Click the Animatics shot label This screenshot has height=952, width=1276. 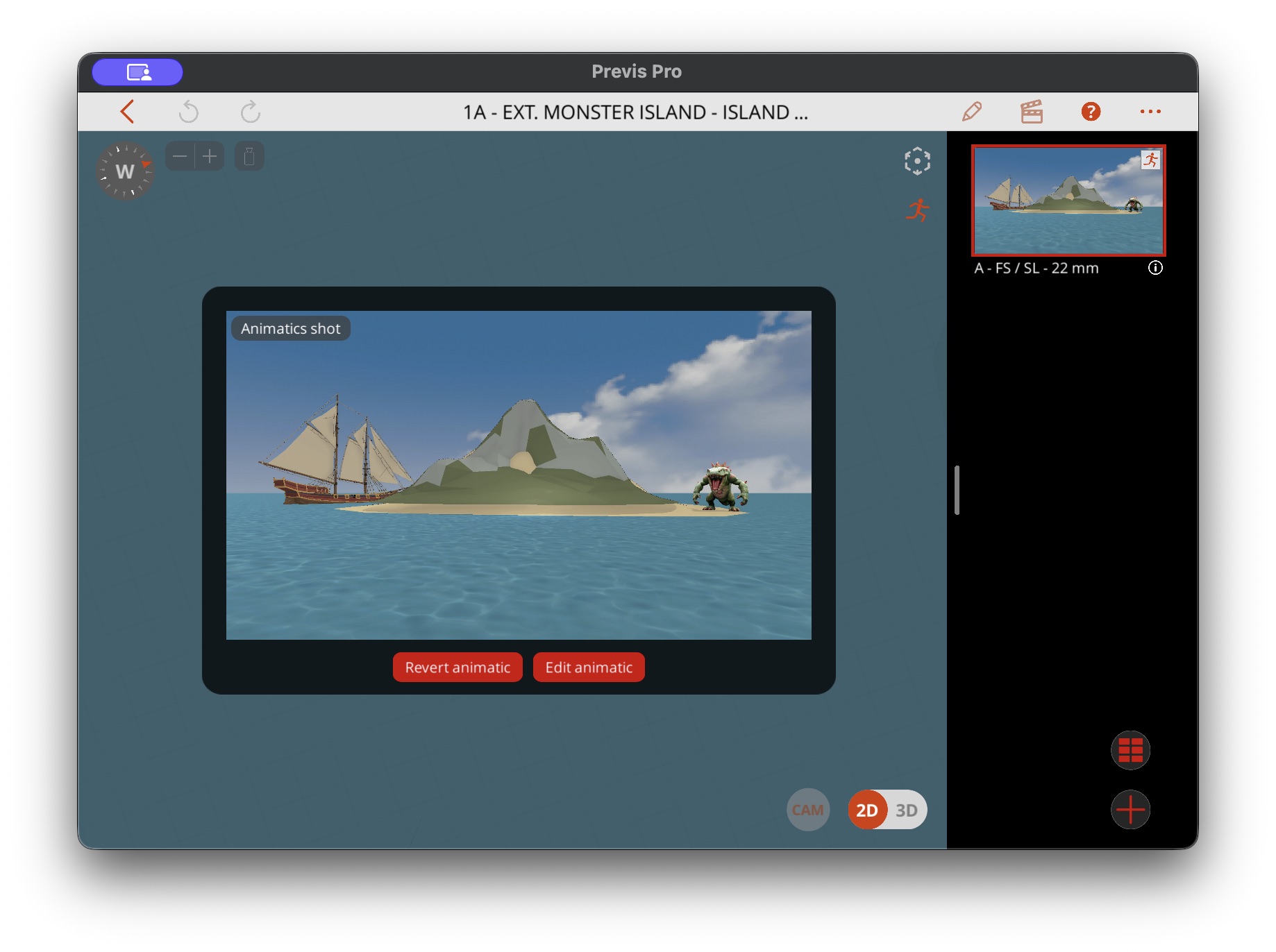tap(290, 328)
